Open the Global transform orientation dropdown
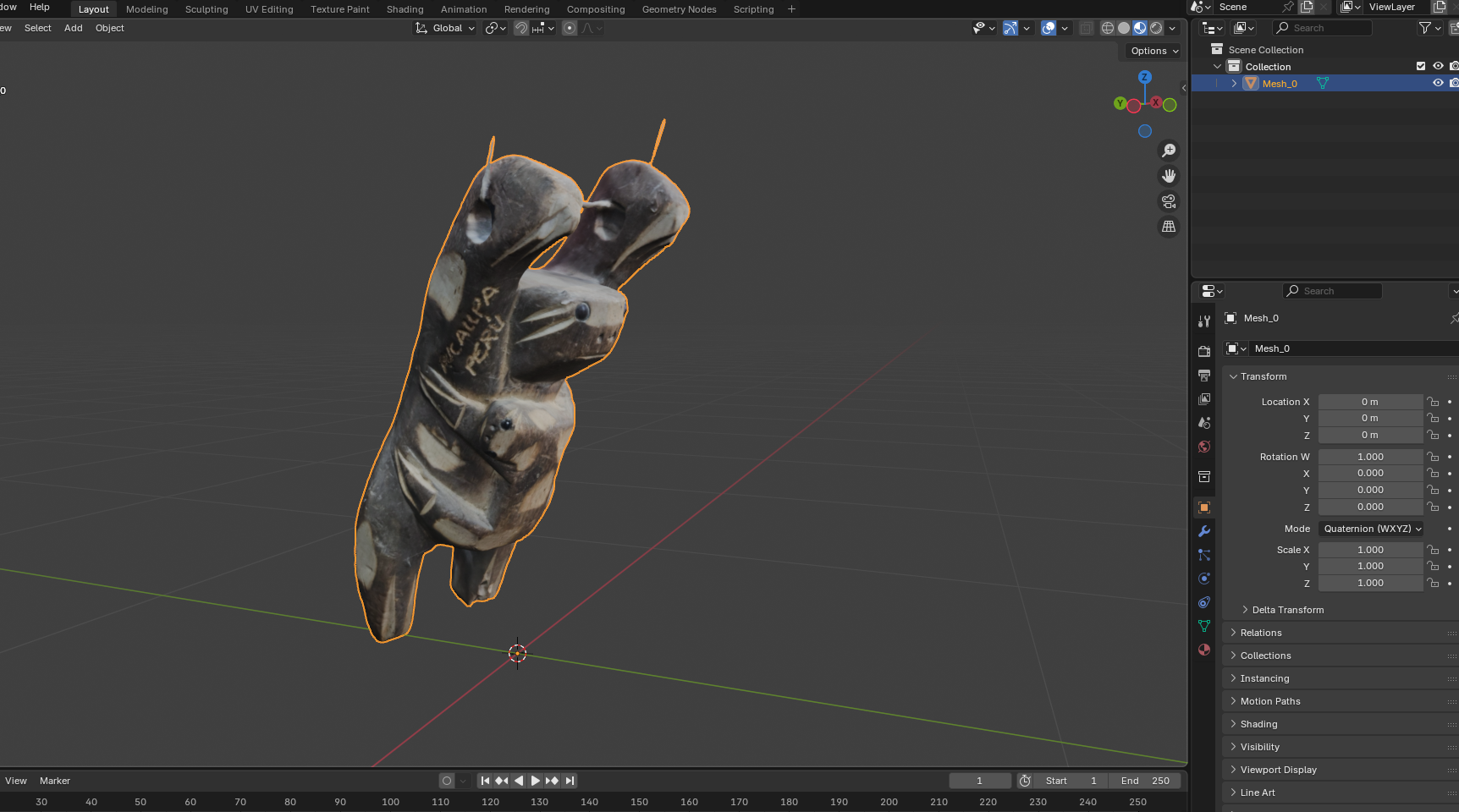Image resolution: width=1459 pixels, height=812 pixels. (x=445, y=28)
